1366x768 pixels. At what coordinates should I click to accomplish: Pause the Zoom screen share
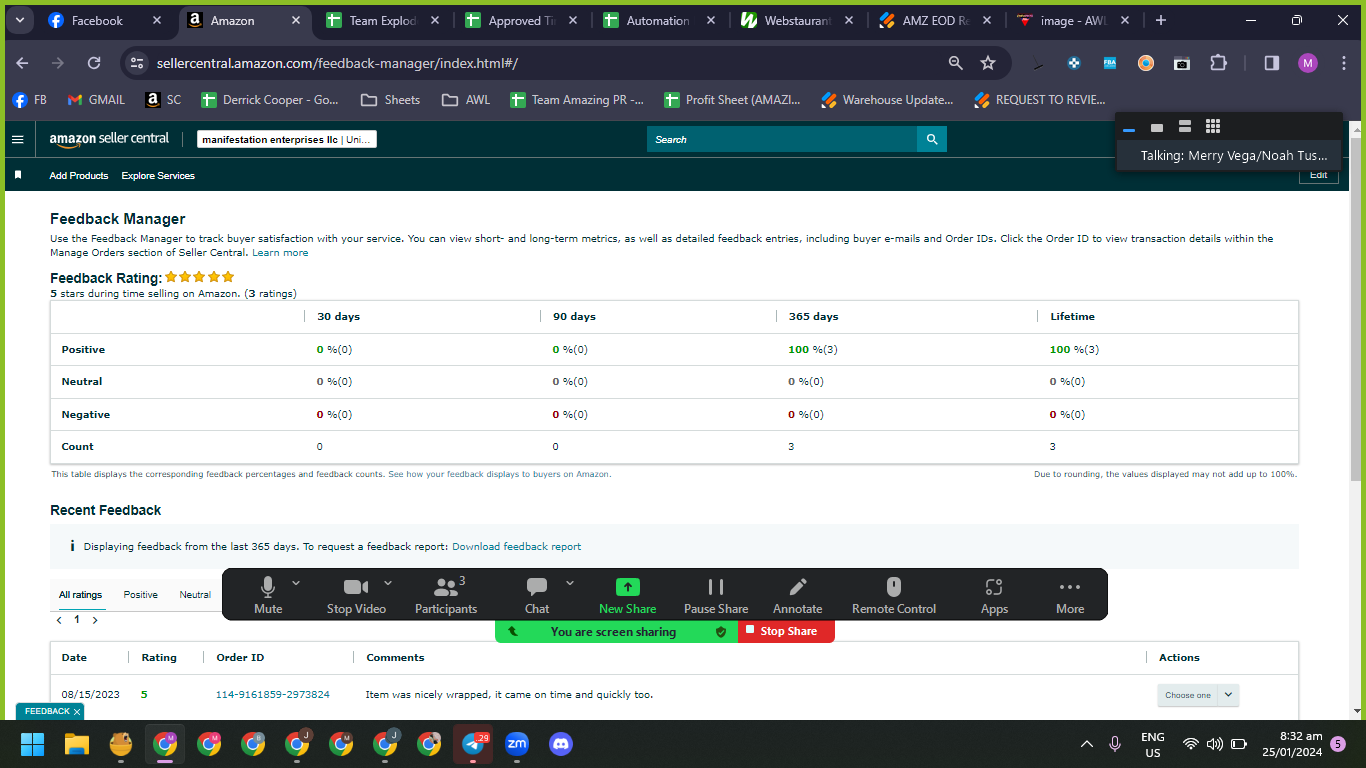coord(716,595)
